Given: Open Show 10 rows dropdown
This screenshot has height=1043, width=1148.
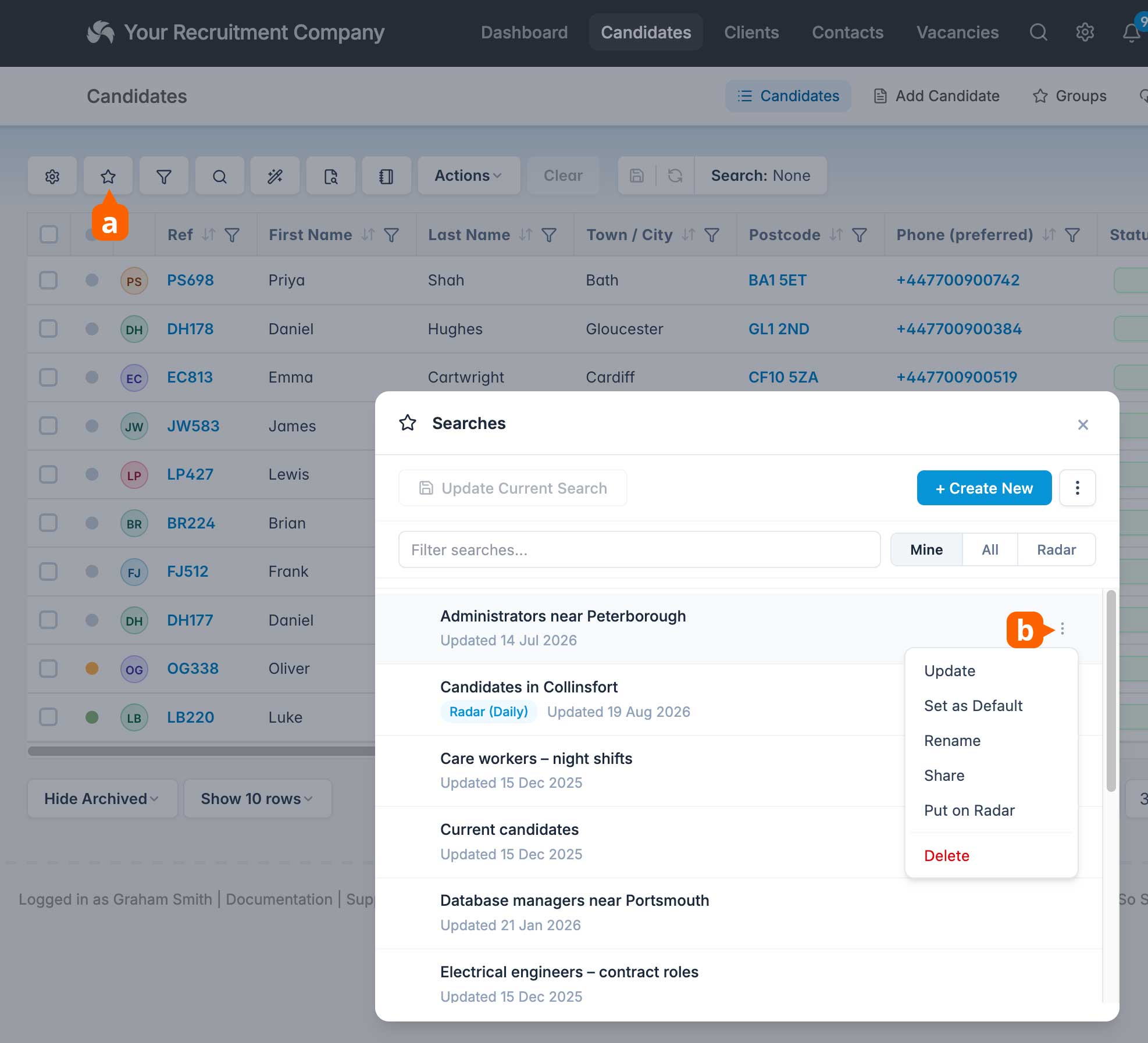Looking at the screenshot, I should tap(258, 799).
